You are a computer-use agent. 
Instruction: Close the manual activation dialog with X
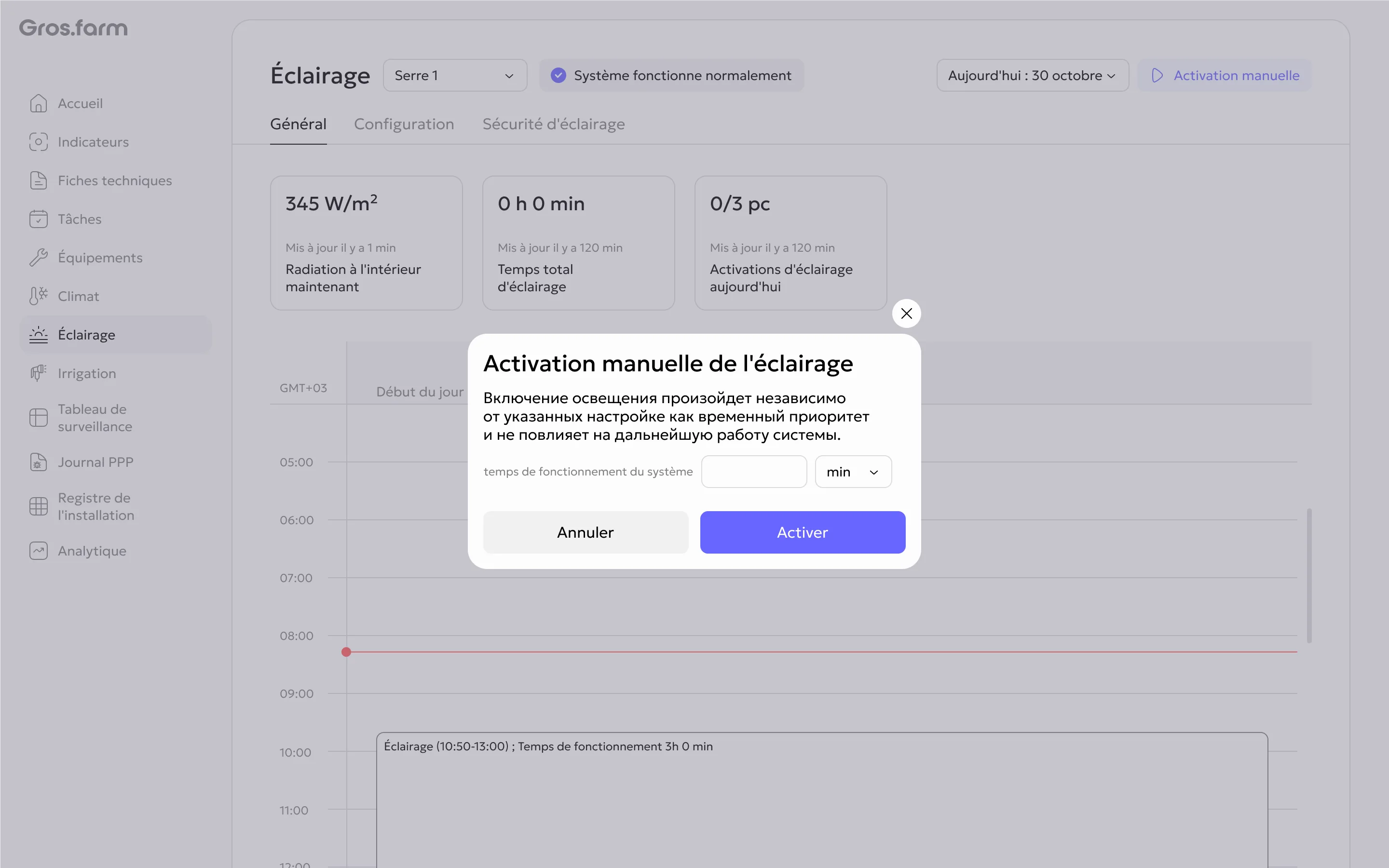tap(906, 313)
